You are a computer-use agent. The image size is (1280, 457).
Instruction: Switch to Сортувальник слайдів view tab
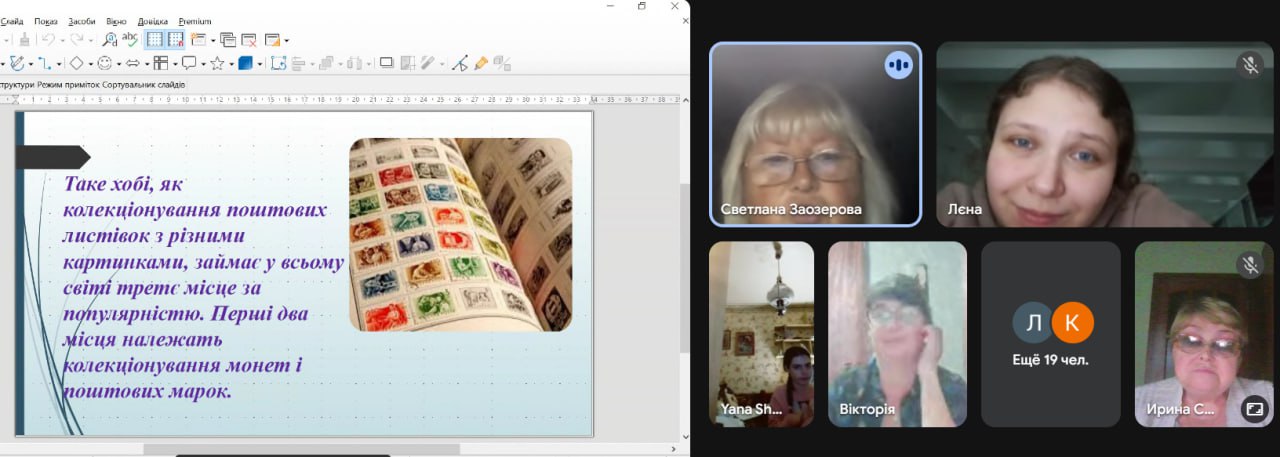[143, 85]
